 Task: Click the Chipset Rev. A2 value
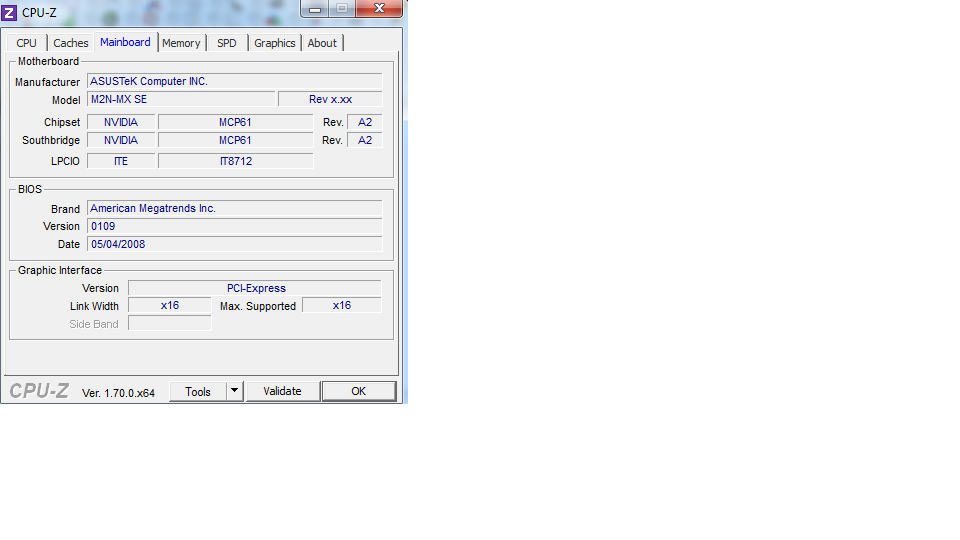[x=365, y=122]
